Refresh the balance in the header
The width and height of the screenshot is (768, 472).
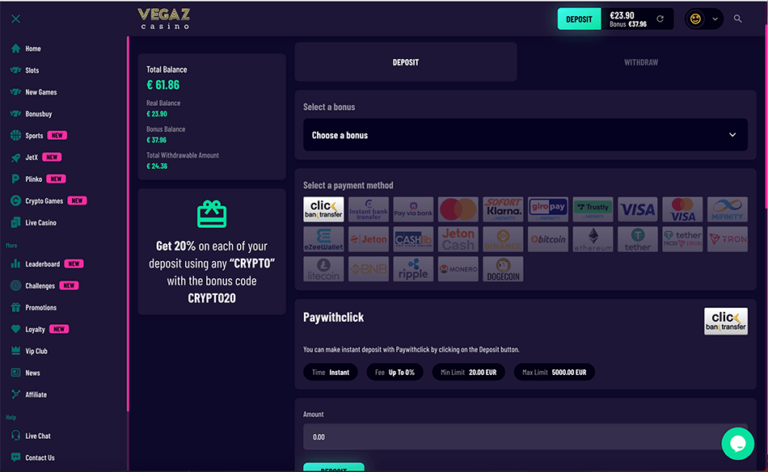coord(660,19)
